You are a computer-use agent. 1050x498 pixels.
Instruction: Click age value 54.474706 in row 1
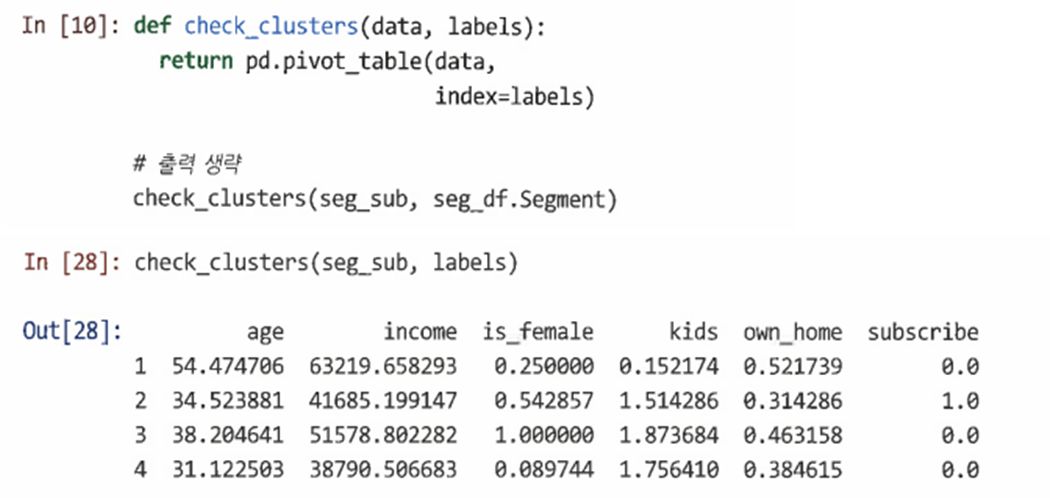point(228,366)
